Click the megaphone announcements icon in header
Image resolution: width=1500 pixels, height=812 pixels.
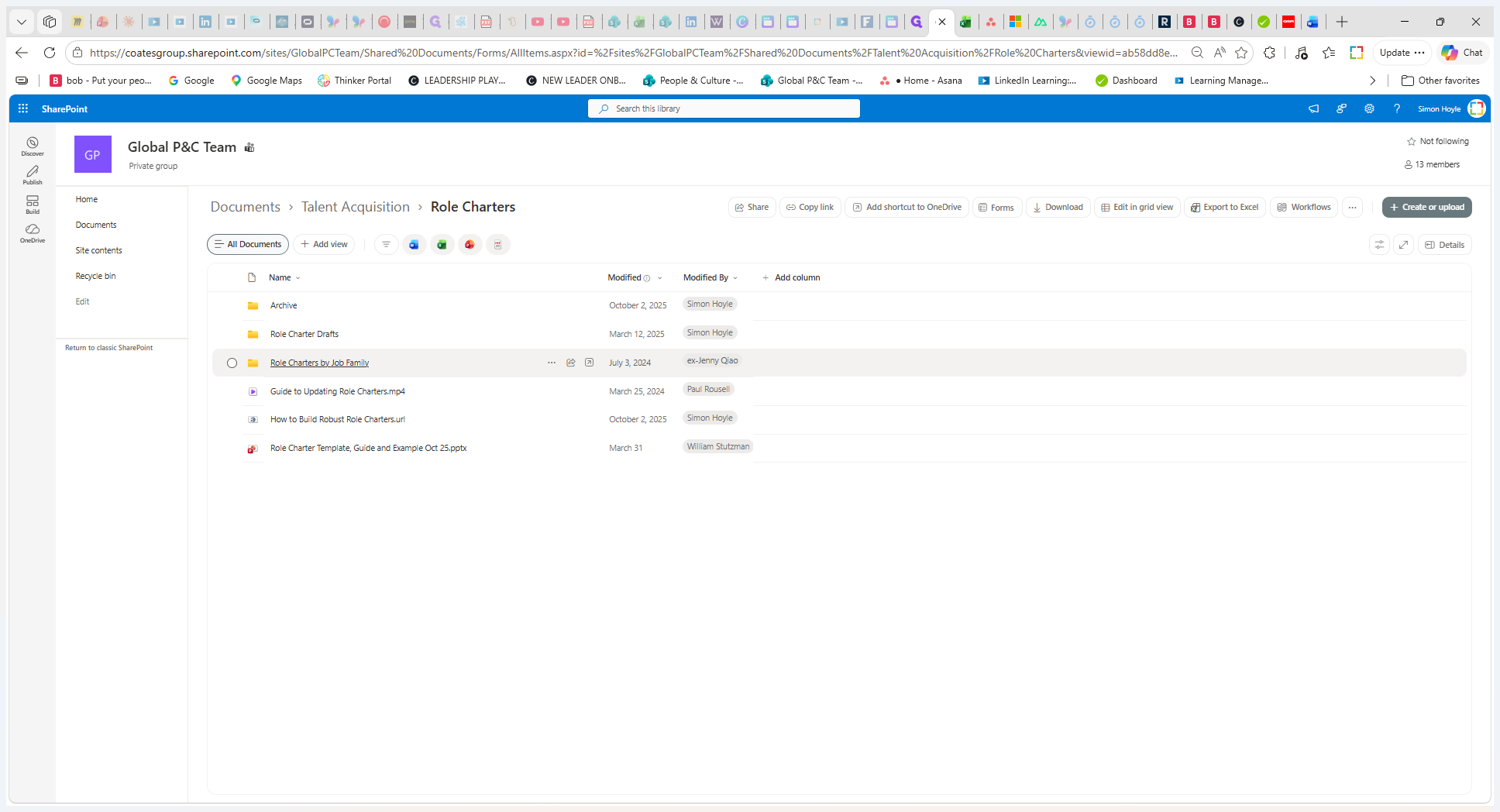point(1313,108)
